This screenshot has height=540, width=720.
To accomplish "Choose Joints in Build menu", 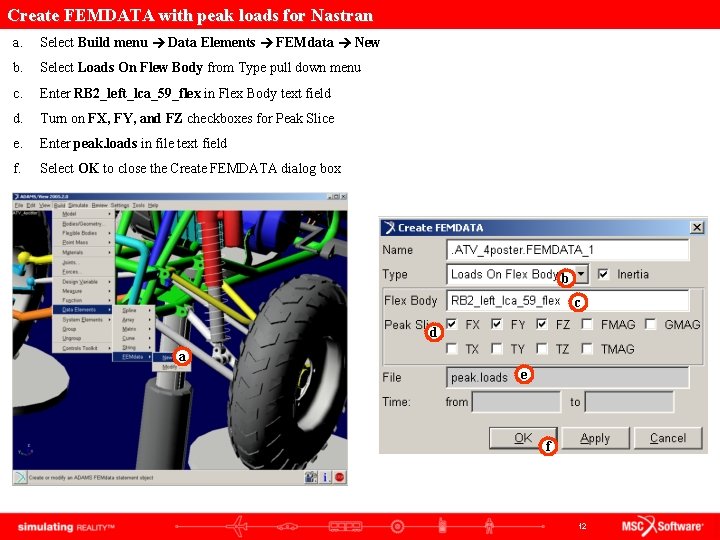I will tap(82, 262).
